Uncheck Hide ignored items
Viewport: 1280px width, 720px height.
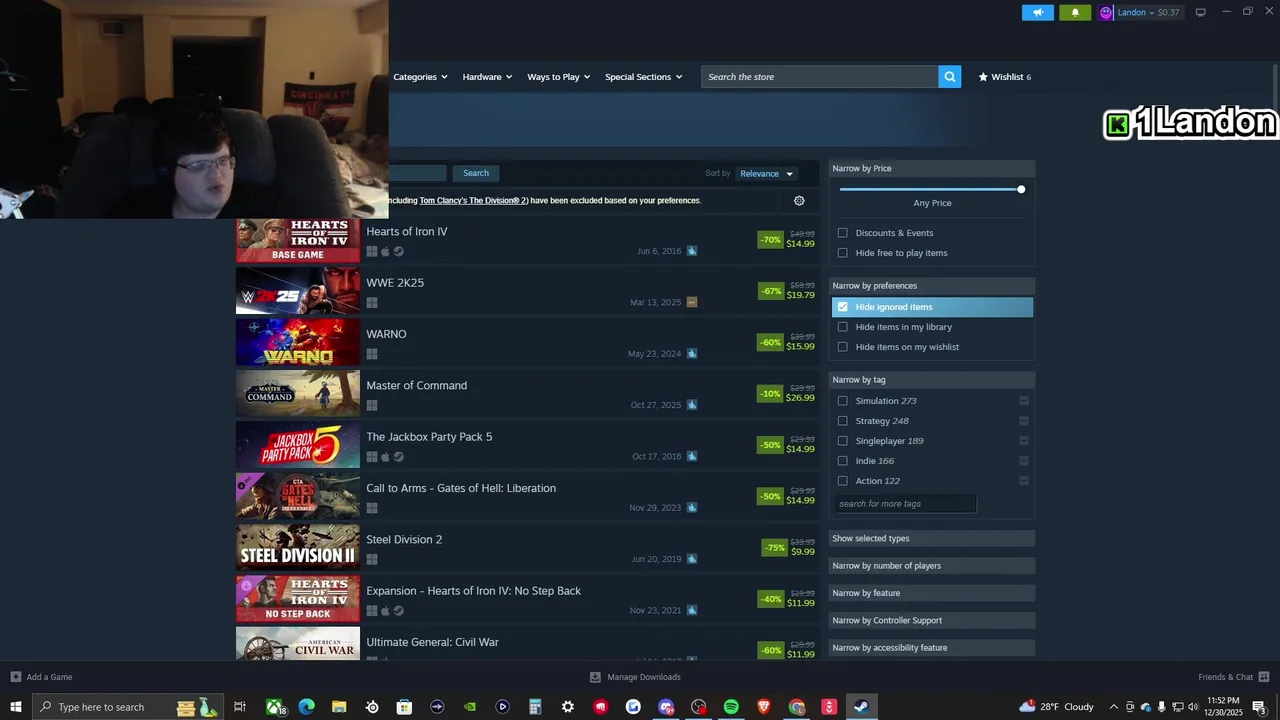[x=842, y=307]
